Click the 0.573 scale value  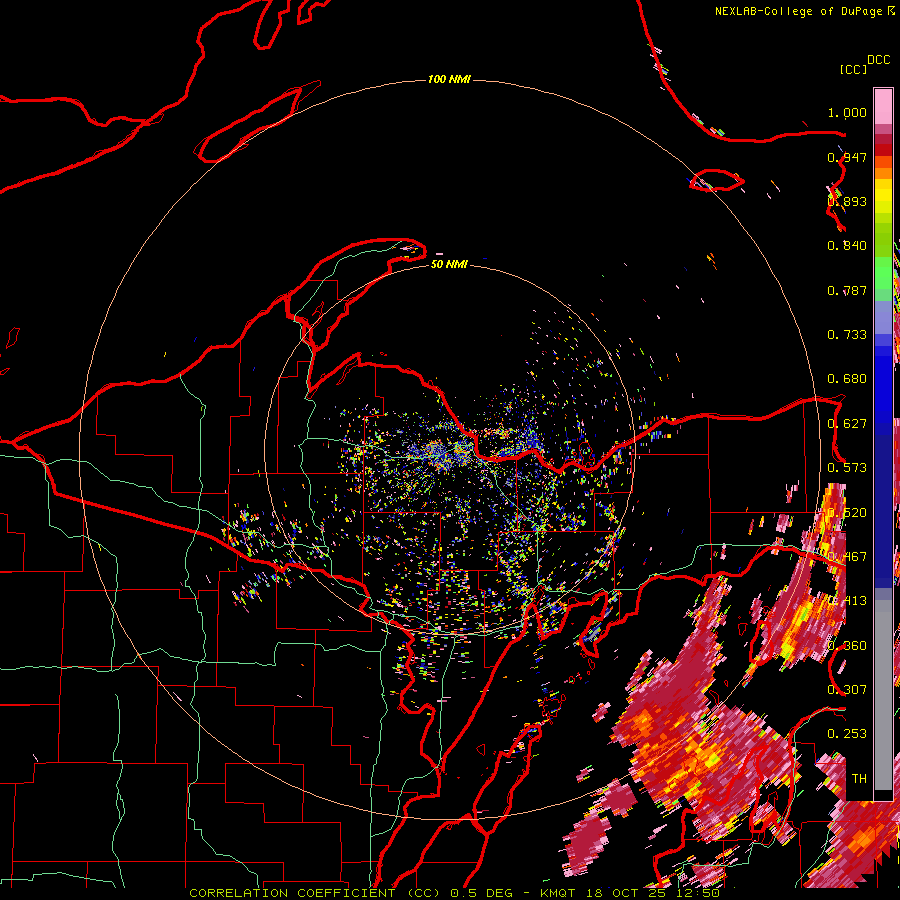tap(847, 468)
